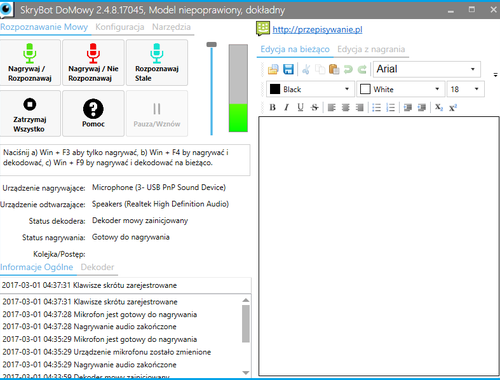
Task: Paste from clipboard icon
Action: 334,69
